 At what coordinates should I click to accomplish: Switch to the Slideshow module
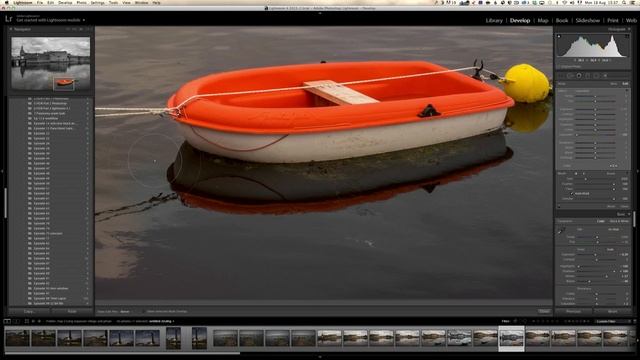coord(588,20)
